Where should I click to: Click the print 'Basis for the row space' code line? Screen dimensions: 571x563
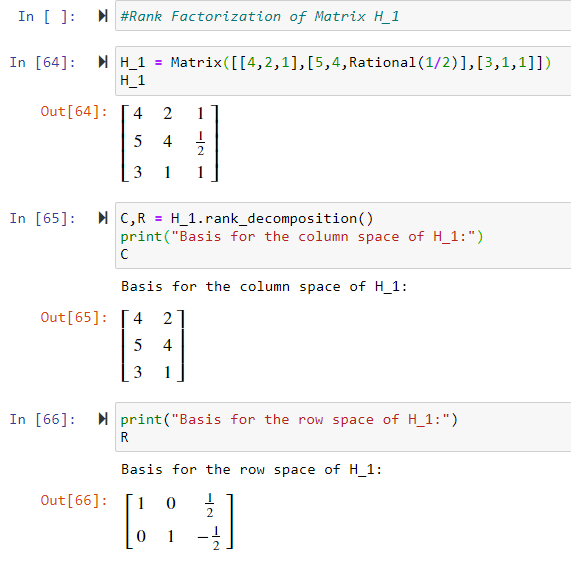[289, 420]
